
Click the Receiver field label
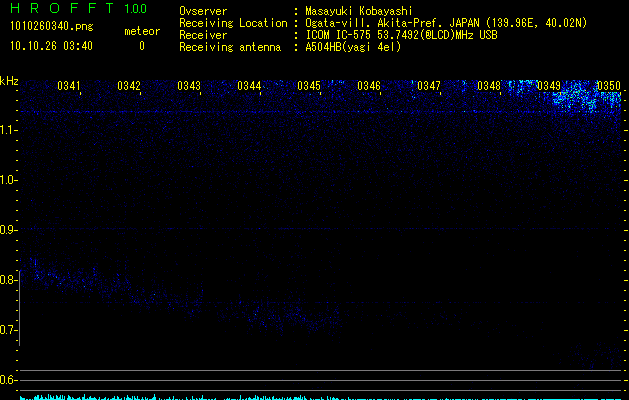pyautogui.click(x=203, y=35)
